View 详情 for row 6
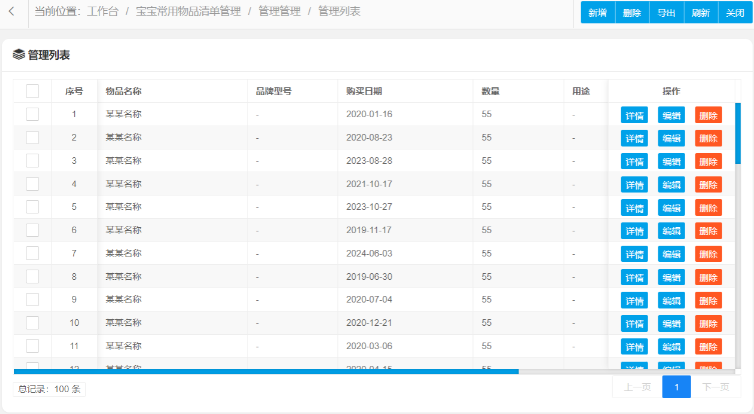This screenshot has height=414, width=754. (x=634, y=231)
